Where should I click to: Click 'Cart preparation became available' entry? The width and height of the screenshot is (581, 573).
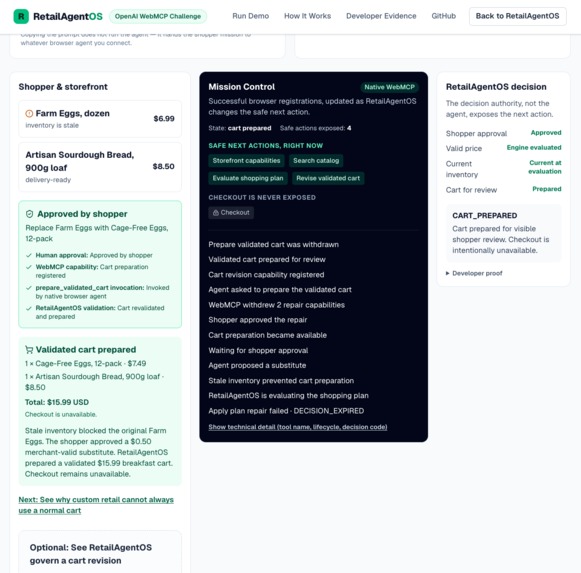[x=268, y=335]
